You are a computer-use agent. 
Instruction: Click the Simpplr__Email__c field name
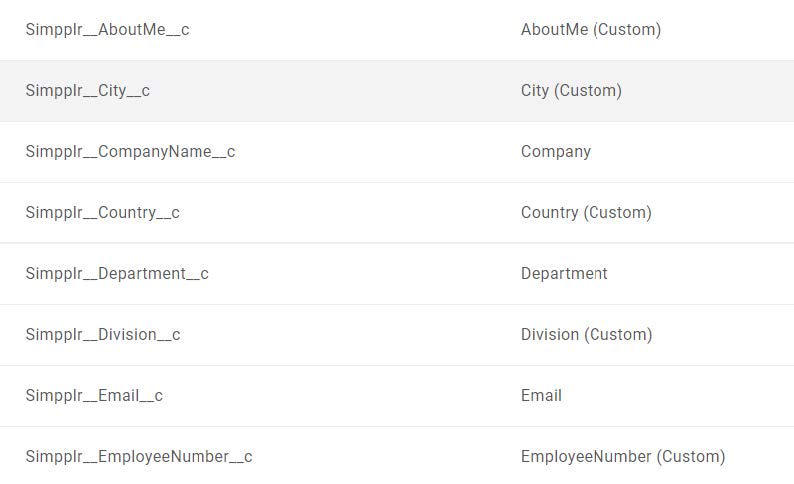94,396
